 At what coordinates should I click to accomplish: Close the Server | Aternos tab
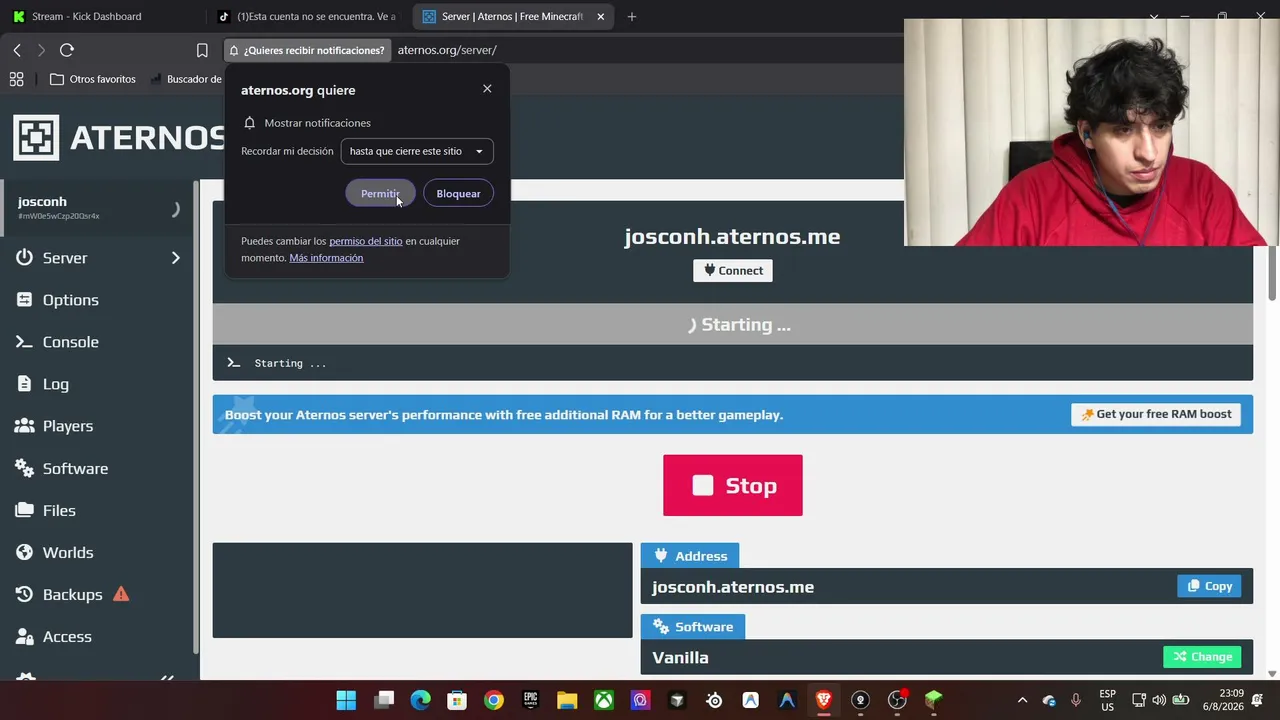(x=600, y=16)
